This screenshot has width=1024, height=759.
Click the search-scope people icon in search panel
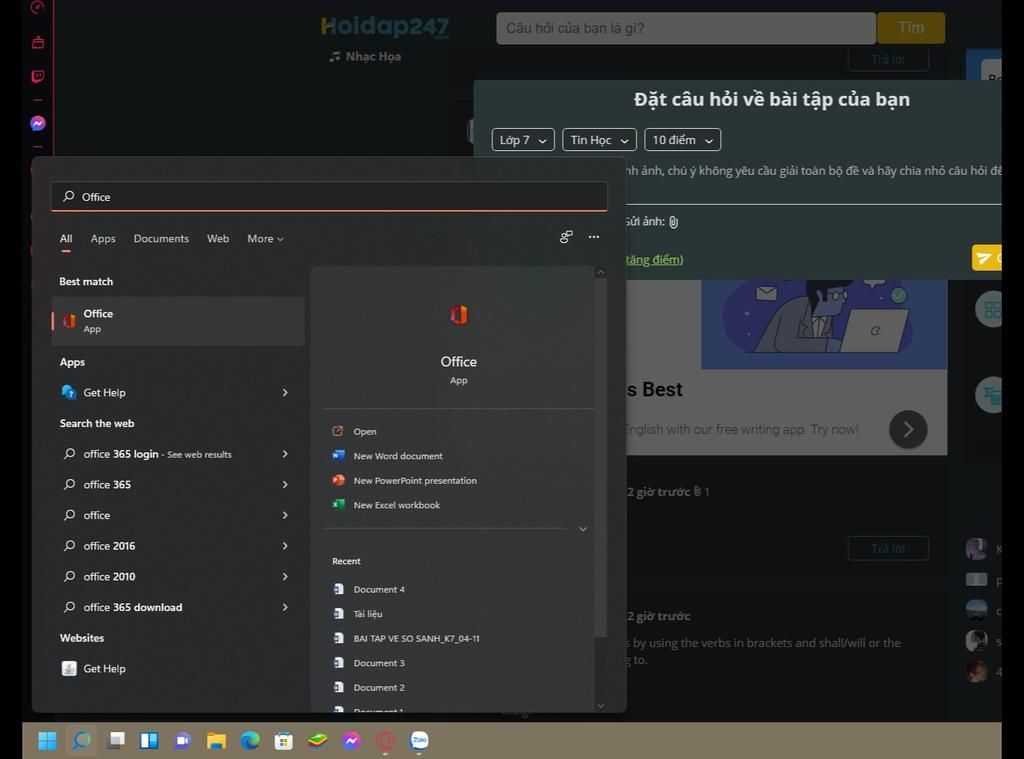pyautogui.click(x=566, y=237)
